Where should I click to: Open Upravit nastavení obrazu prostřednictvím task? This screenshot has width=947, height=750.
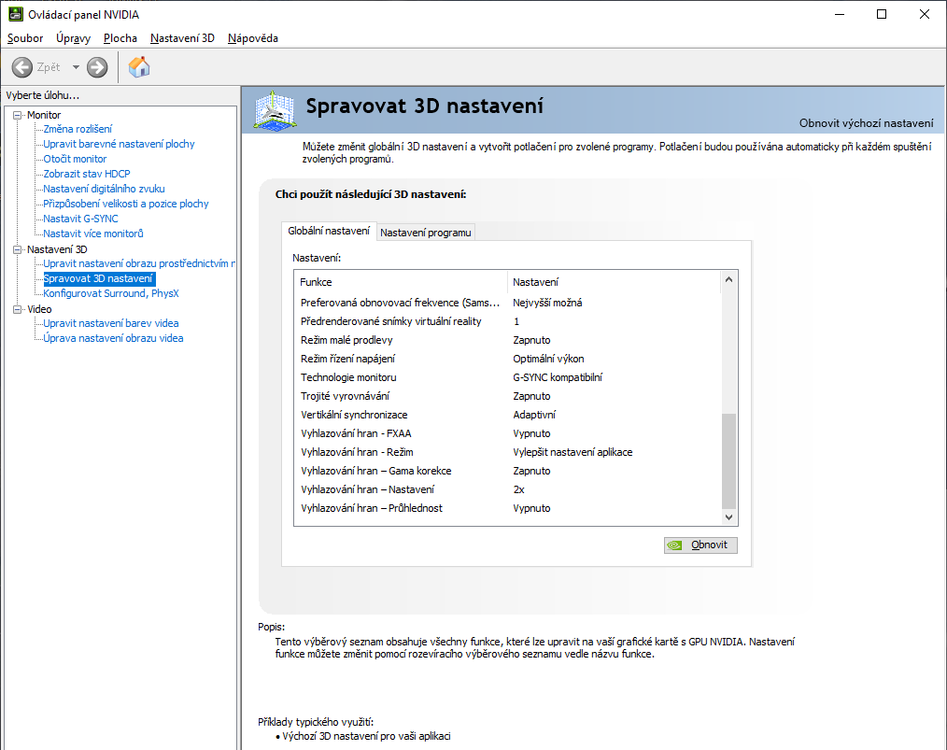click(x=139, y=263)
